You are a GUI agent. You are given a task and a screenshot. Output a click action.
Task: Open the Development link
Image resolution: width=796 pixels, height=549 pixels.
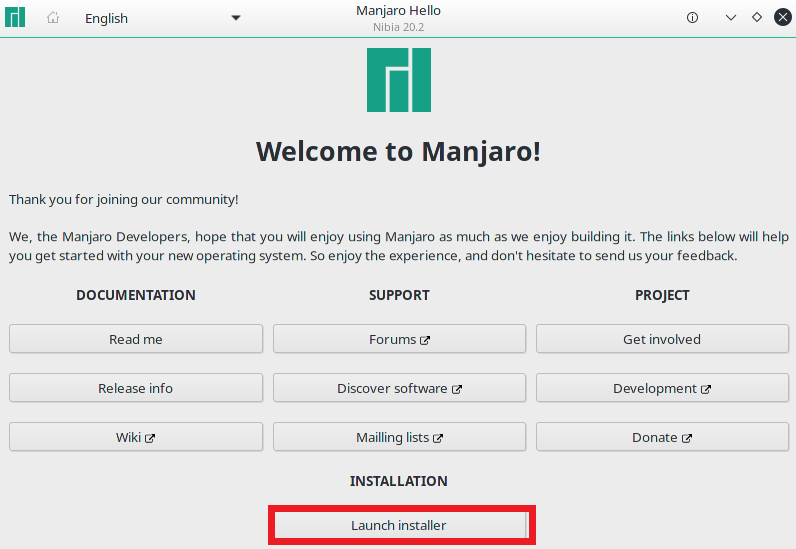pyautogui.click(x=662, y=388)
